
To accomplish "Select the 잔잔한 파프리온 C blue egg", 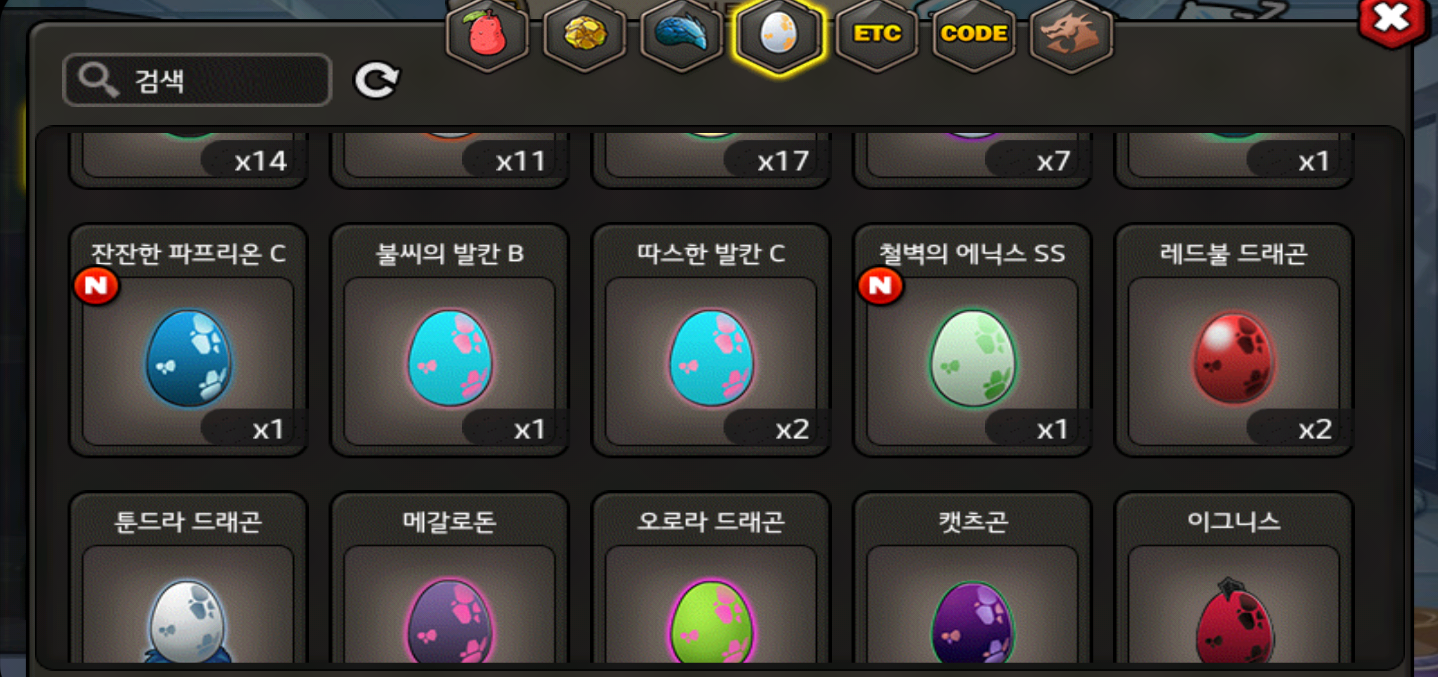I will coord(188,340).
